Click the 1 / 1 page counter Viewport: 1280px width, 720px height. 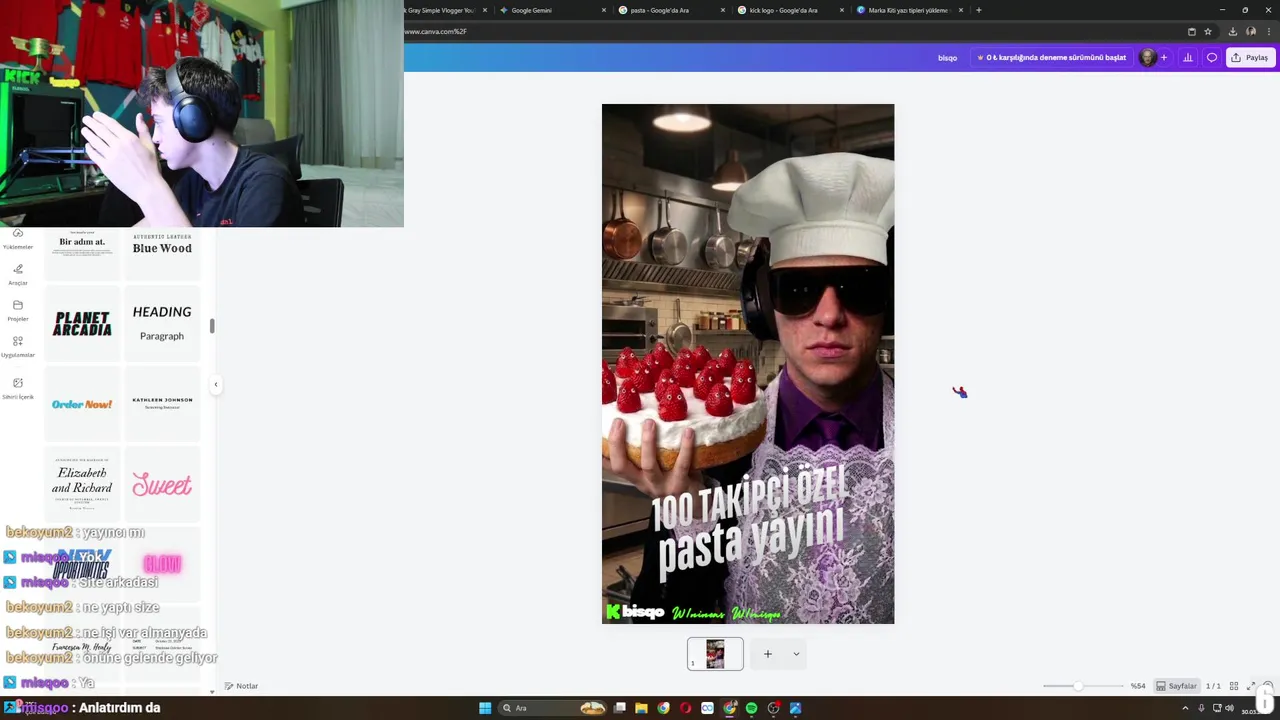(x=1213, y=686)
